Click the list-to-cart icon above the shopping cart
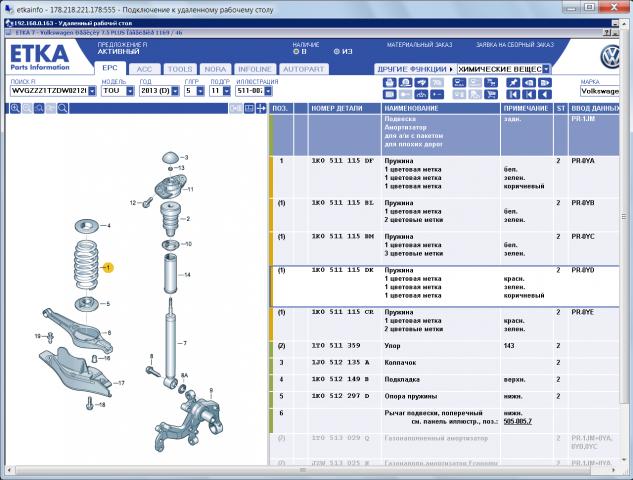The image size is (633, 480). (x=491, y=83)
